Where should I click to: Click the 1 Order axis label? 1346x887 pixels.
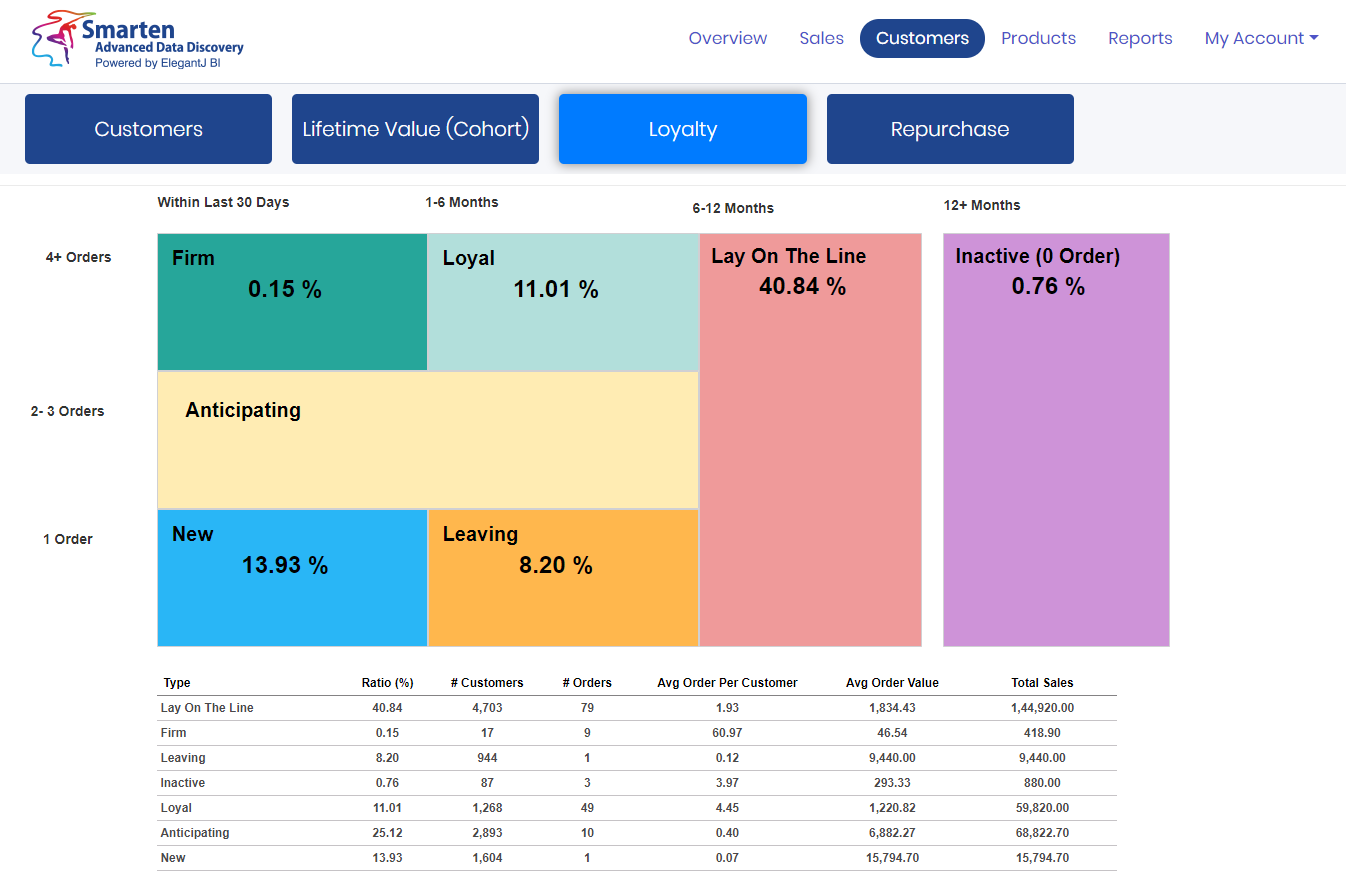[x=68, y=539]
